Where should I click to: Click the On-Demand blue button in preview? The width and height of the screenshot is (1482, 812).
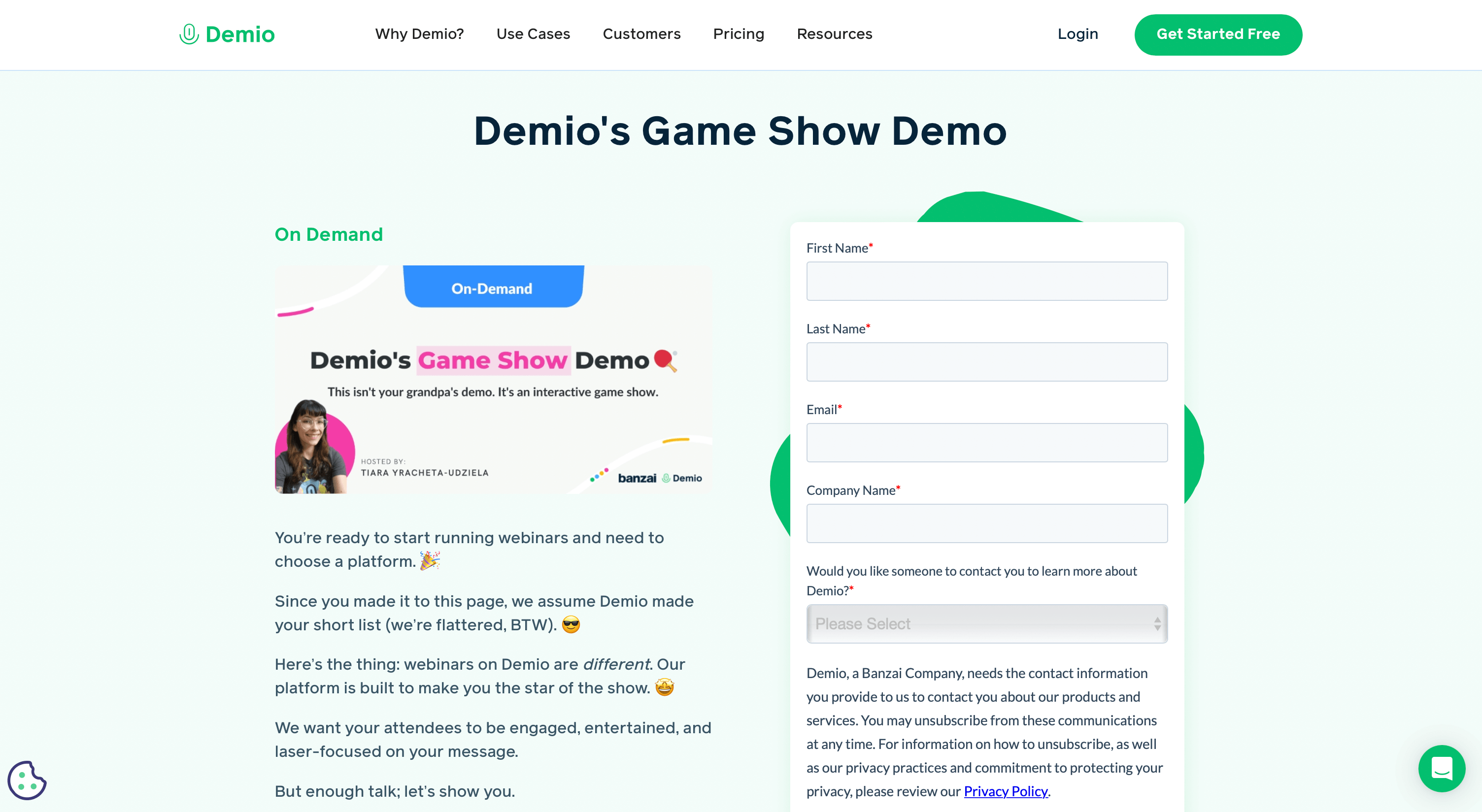(491, 287)
